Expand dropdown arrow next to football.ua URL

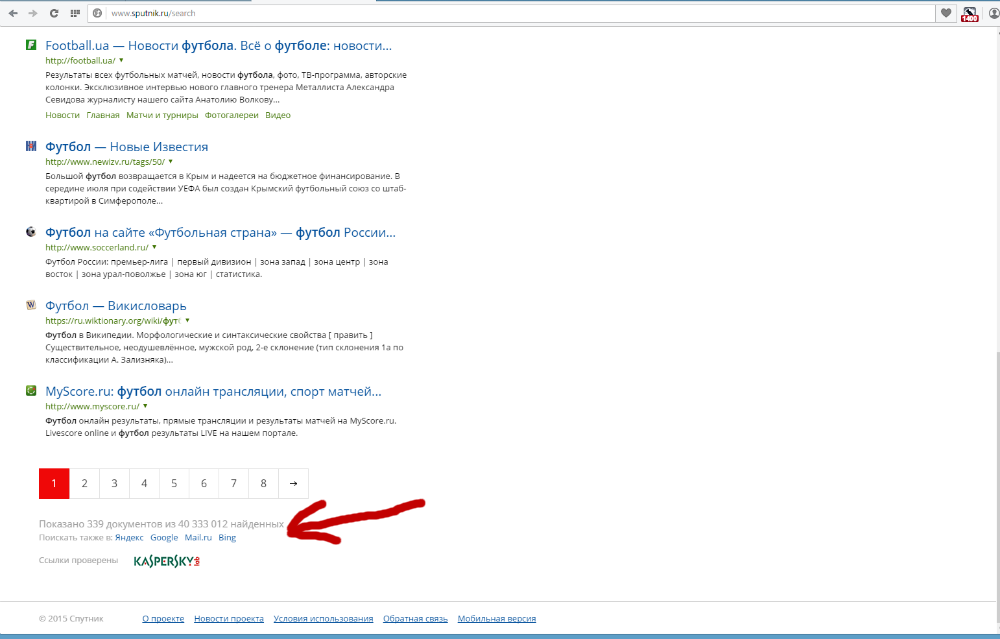[121, 61]
